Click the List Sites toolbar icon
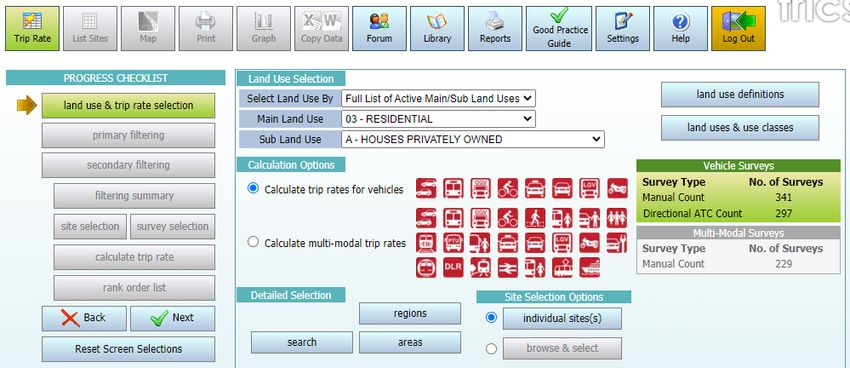Image resolution: width=850 pixels, height=368 pixels. click(91, 29)
